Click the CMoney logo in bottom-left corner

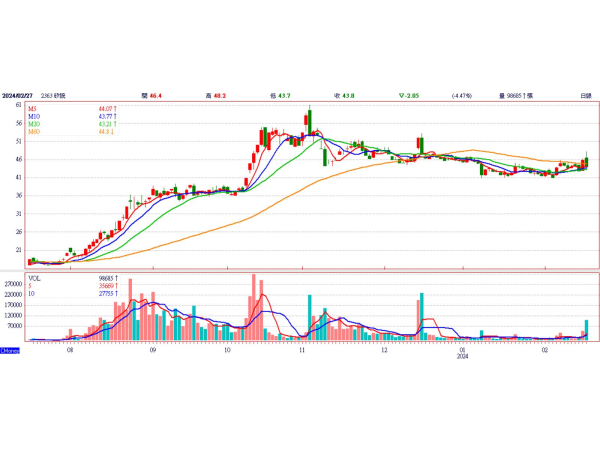pyautogui.click(x=10, y=350)
